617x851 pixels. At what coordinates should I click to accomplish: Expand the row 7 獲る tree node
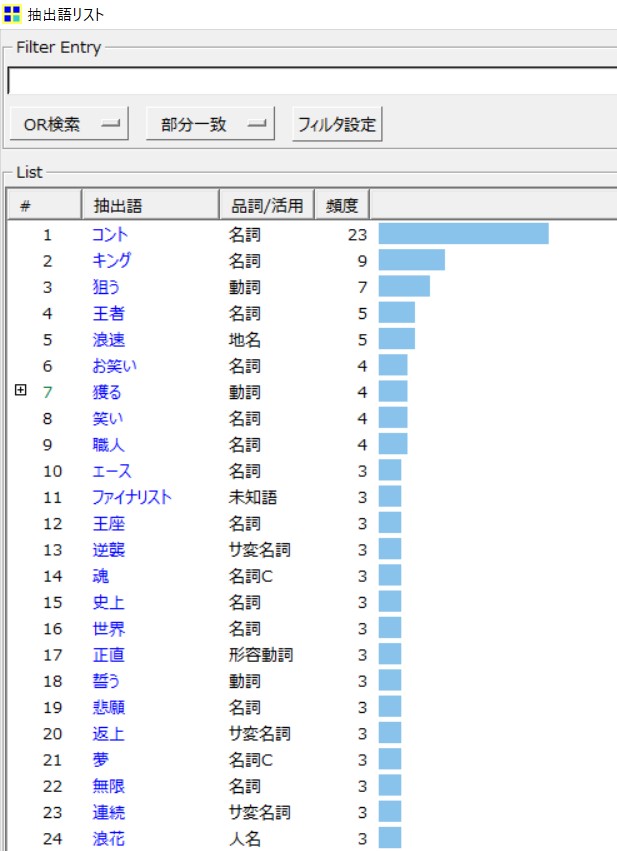point(21,392)
